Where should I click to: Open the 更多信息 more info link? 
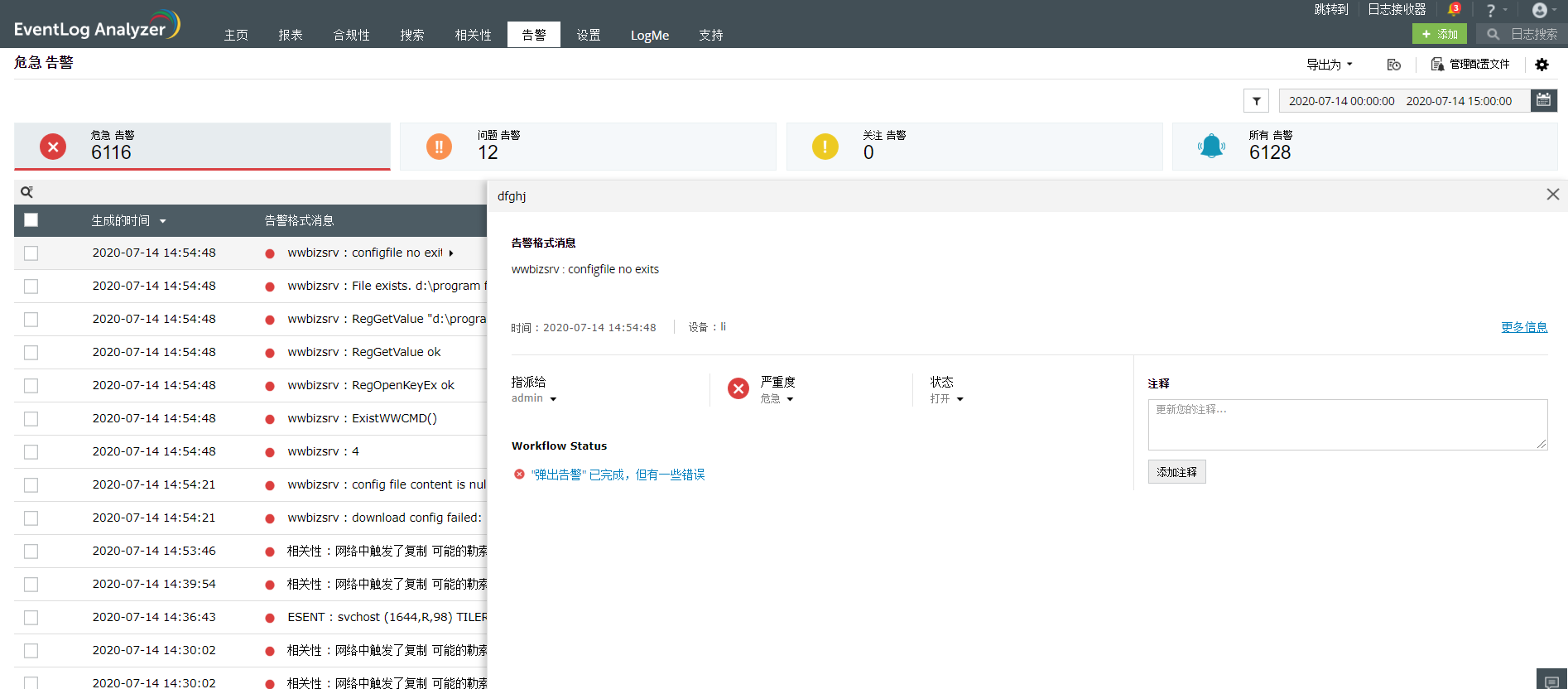tap(1524, 327)
